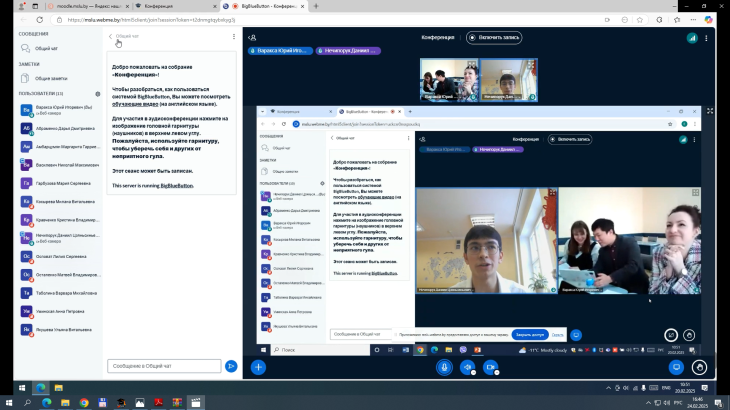
Task: Select user Варакса Юрий Игоревич avatar
Action: point(26,110)
